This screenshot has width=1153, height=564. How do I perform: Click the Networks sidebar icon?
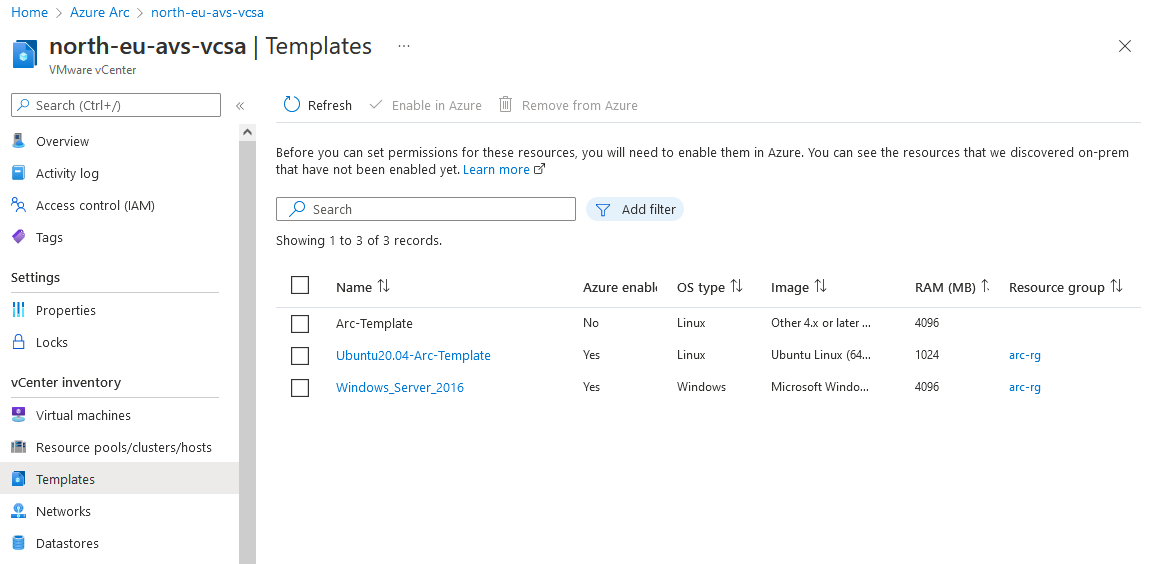click(x=18, y=511)
